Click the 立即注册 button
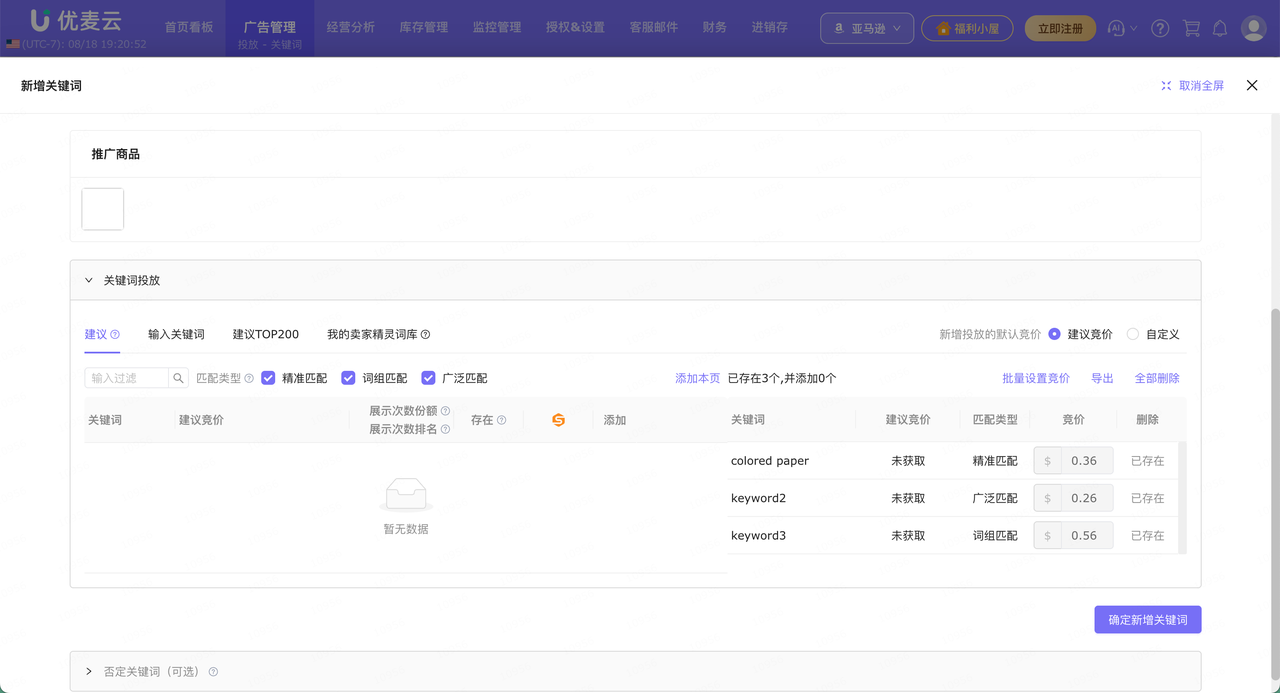The height and width of the screenshot is (693, 1280). 1060,28
